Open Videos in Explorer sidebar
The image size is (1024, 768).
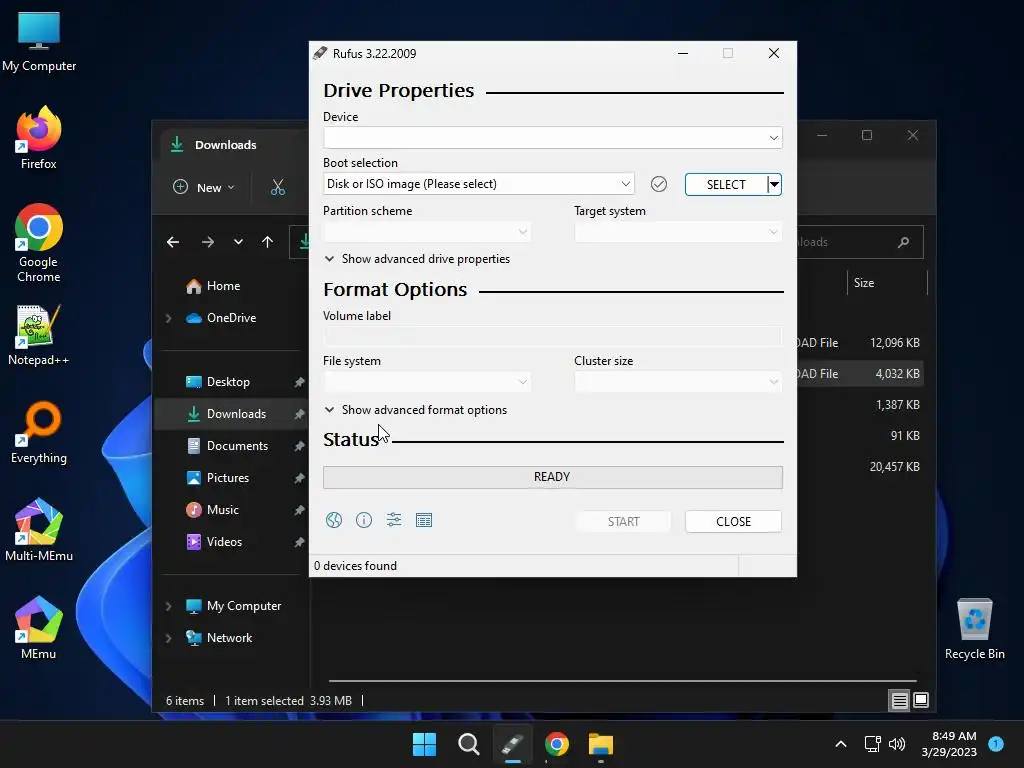click(224, 542)
